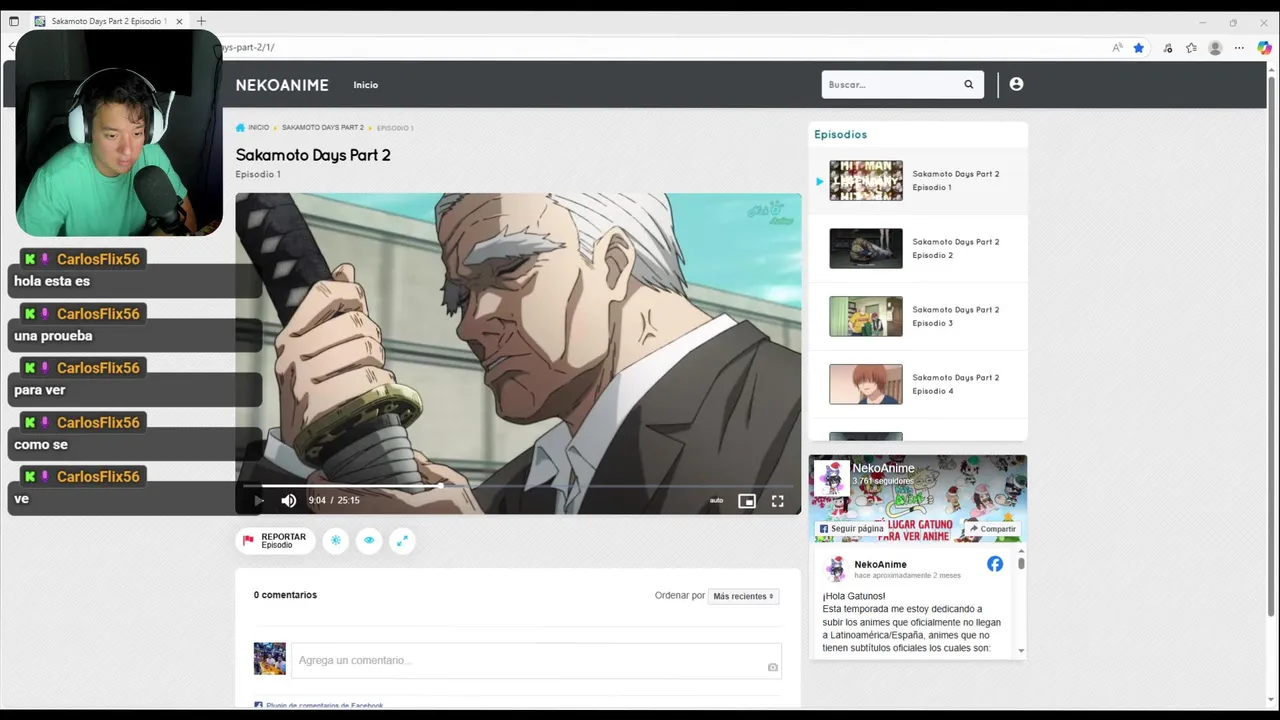Screen dimensions: 1280x720
Task: Click the Episodio 3 thumbnail image
Action: coord(866,316)
